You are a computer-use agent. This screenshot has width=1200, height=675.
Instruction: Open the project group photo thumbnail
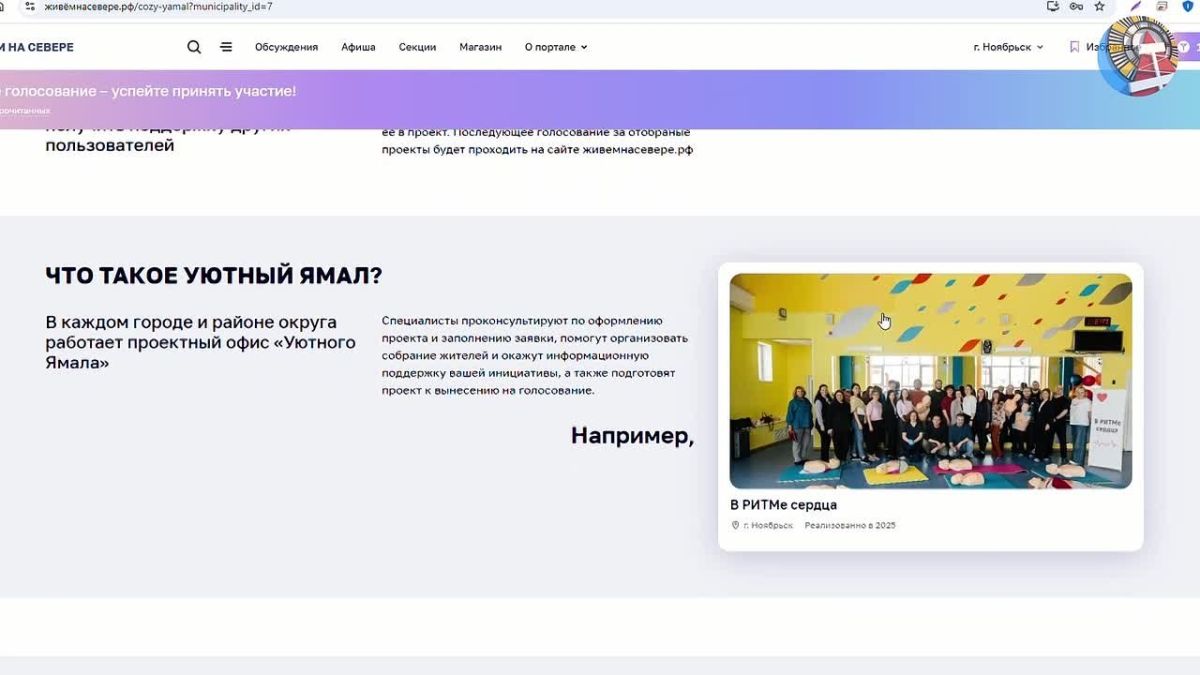coord(931,381)
